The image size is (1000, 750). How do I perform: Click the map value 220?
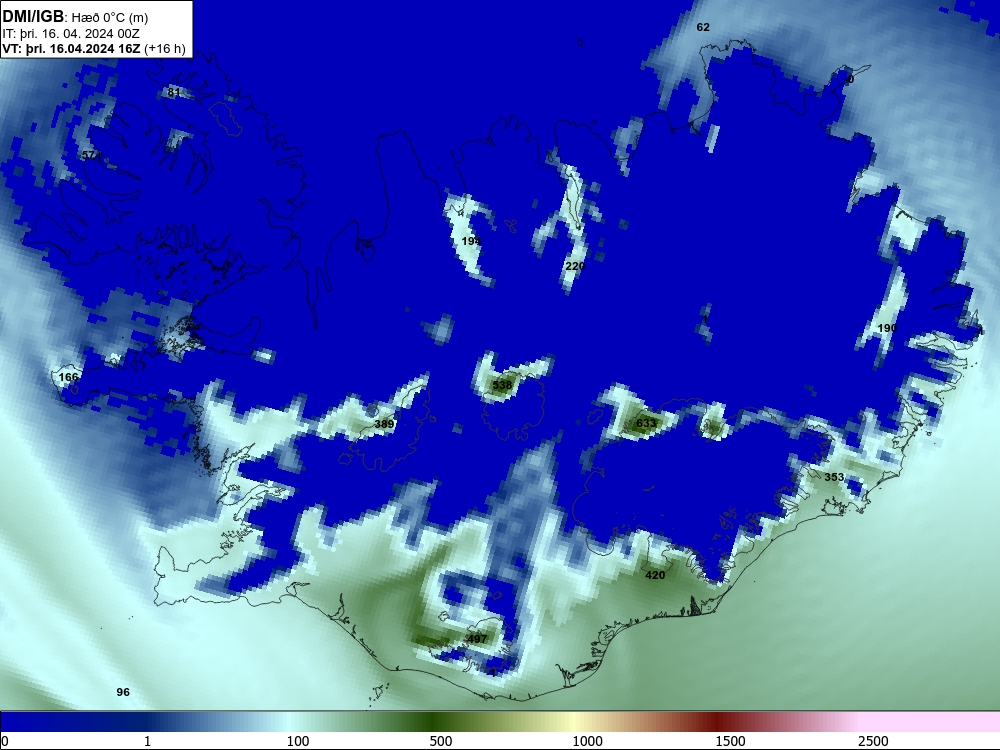575,266
